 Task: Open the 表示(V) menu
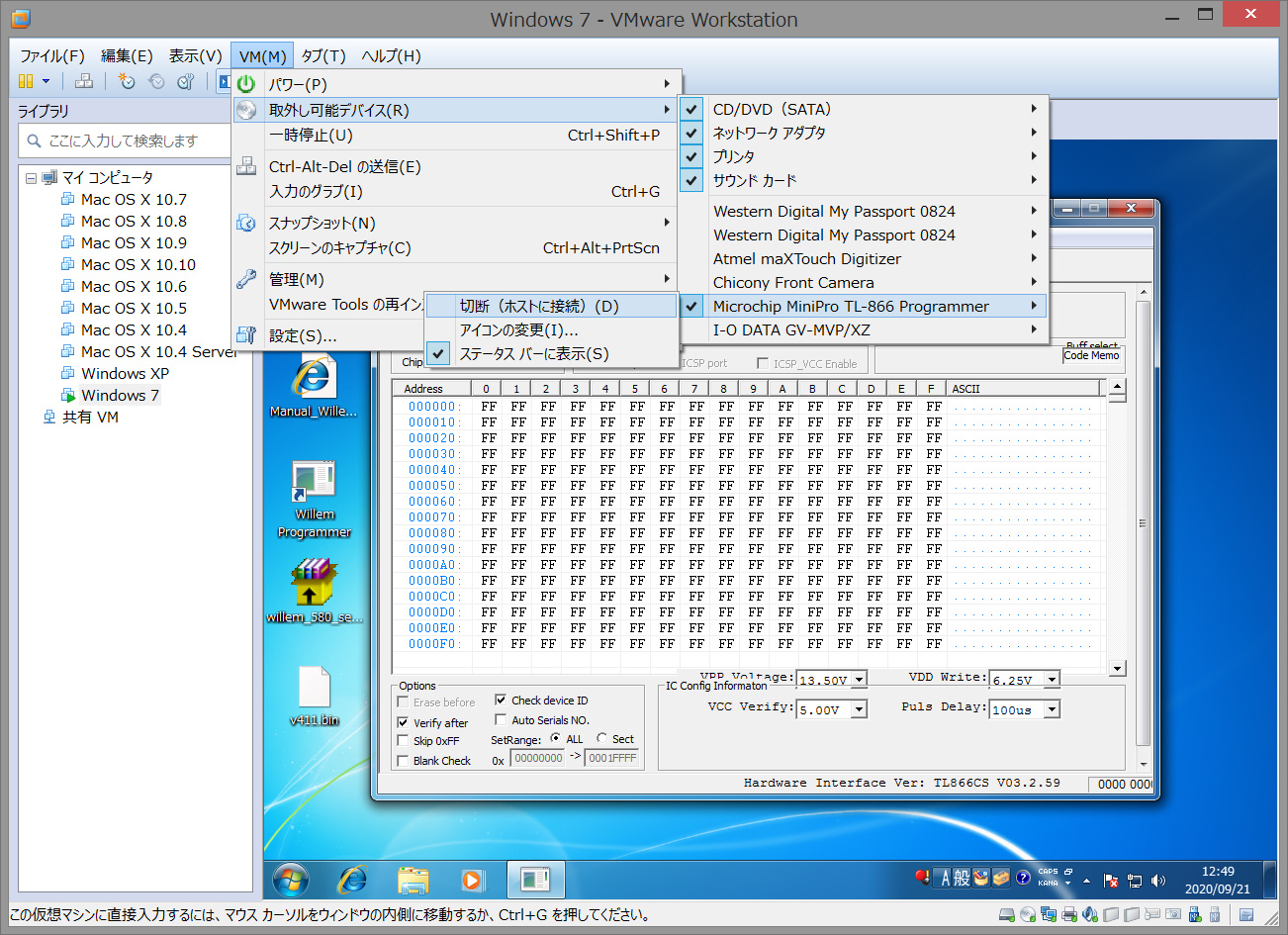click(x=195, y=55)
